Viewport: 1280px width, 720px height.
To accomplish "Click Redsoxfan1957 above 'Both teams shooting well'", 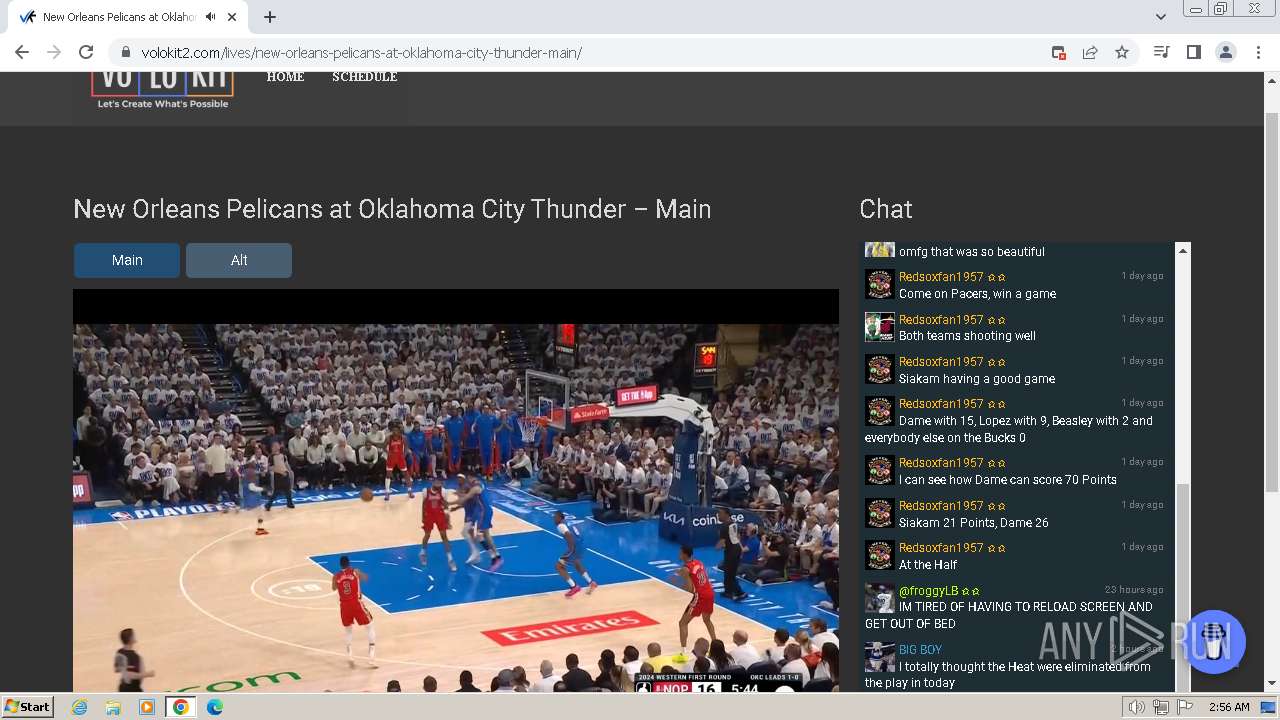I will pyautogui.click(x=941, y=320).
